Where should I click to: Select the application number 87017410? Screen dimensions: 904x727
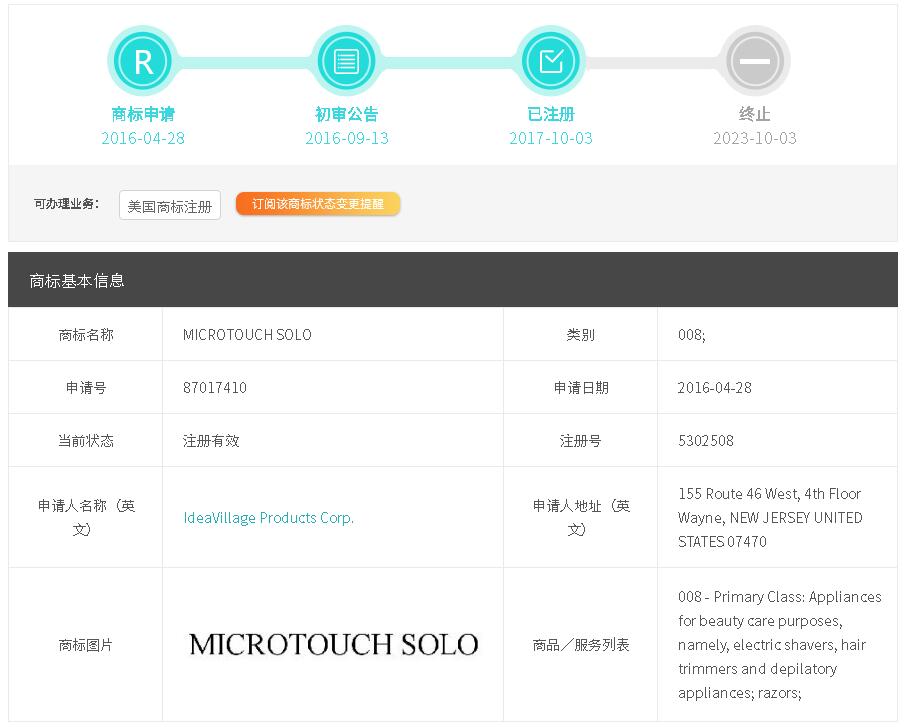click(x=214, y=388)
